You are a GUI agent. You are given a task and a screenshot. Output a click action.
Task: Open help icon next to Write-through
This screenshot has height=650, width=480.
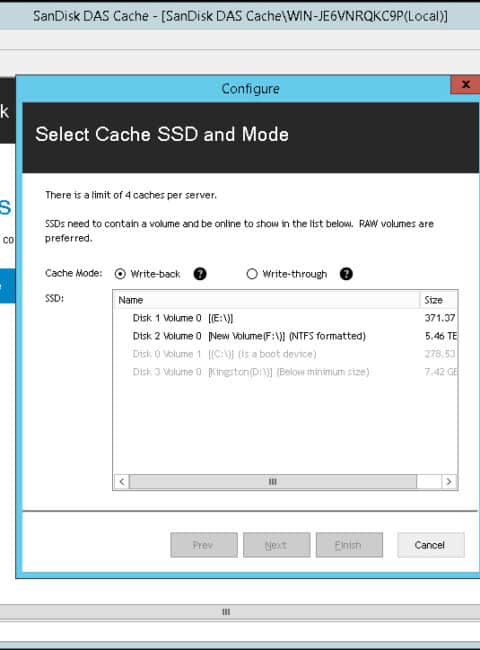(x=346, y=274)
